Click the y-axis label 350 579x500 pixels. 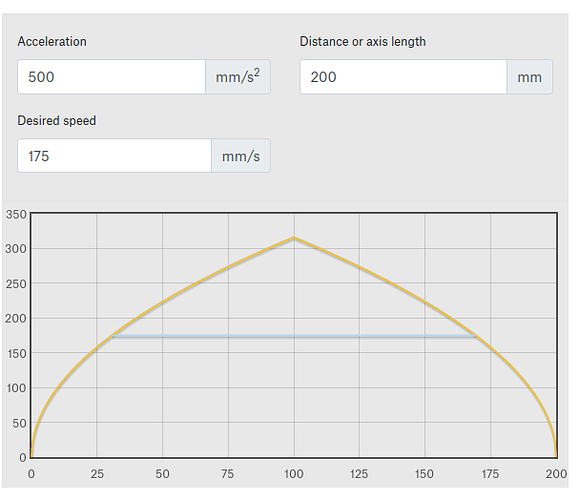(x=16, y=215)
